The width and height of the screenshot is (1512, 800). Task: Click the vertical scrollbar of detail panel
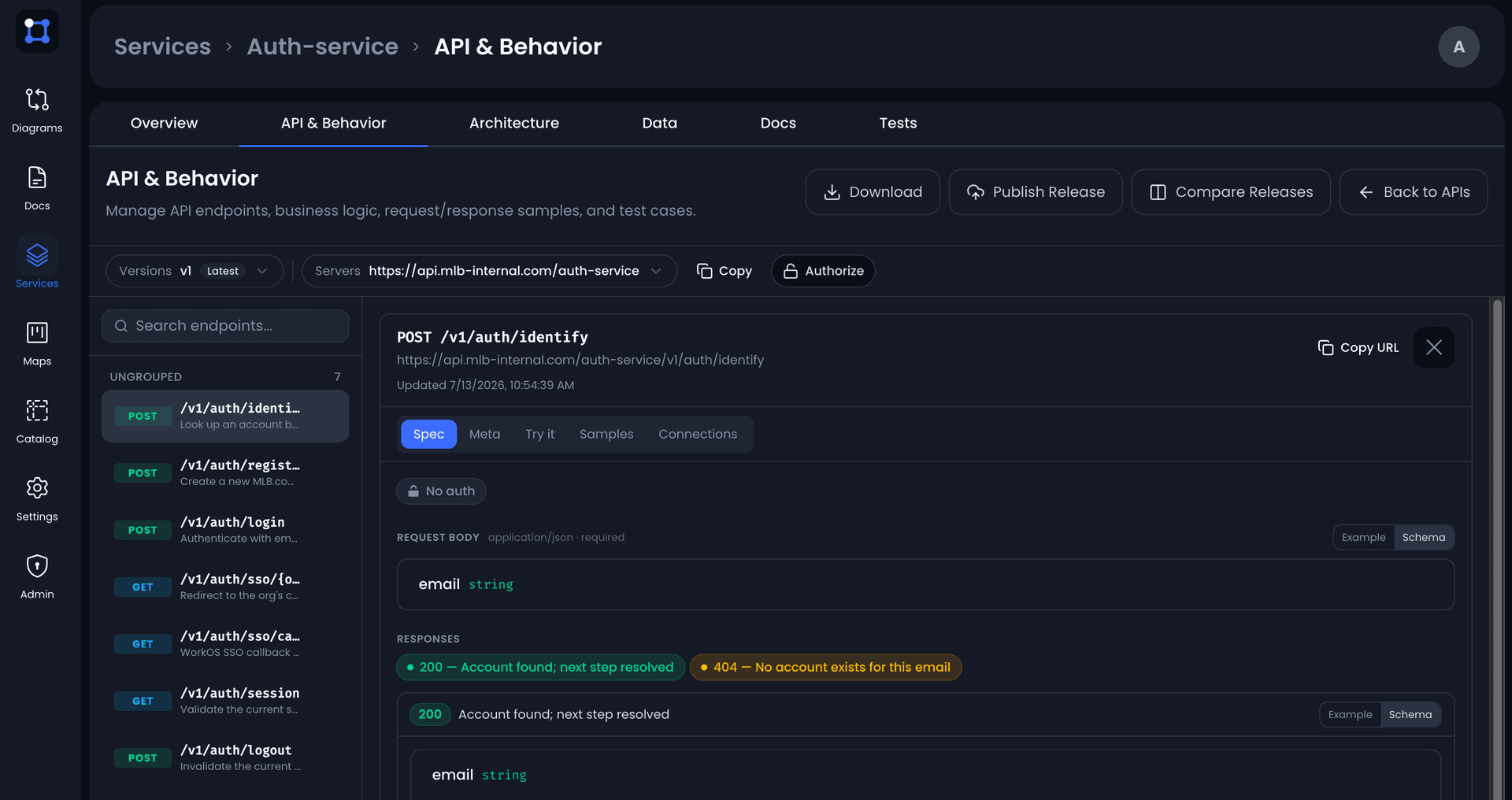pyautogui.click(x=1497, y=548)
